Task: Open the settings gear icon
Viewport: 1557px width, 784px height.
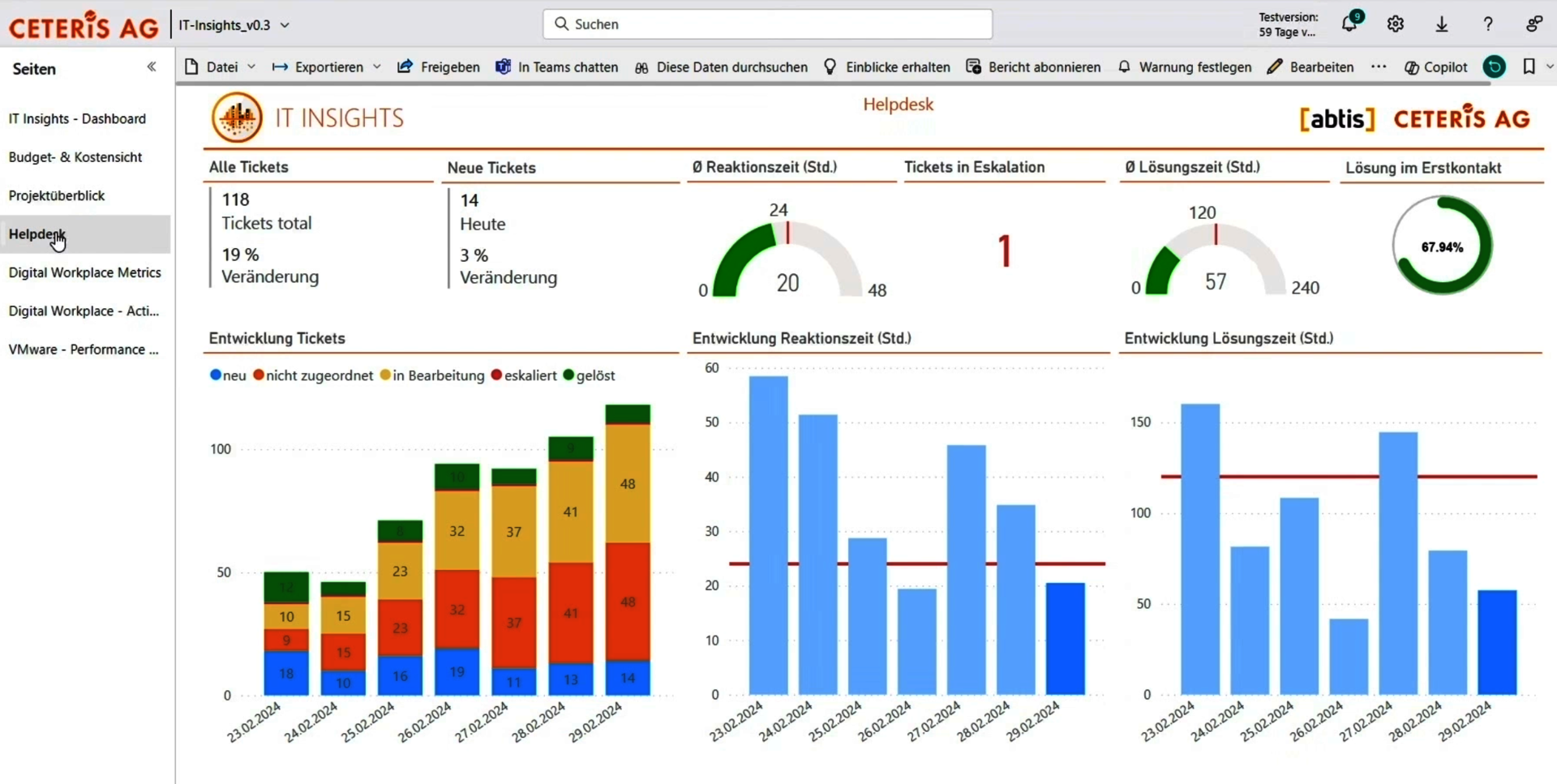Action: (x=1395, y=24)
